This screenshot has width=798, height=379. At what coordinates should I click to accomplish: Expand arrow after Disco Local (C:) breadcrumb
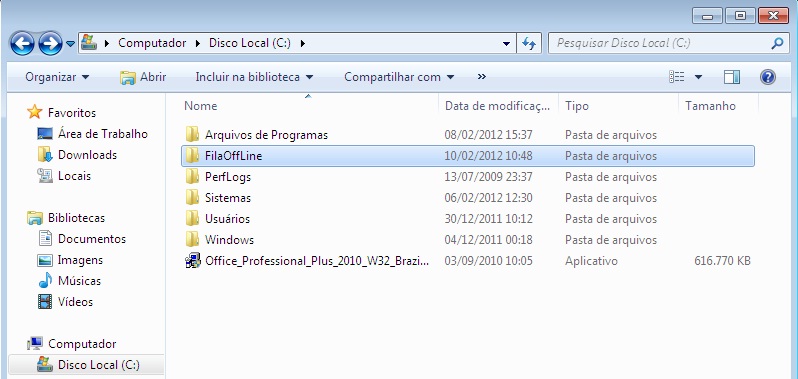(x=303, y=43)
